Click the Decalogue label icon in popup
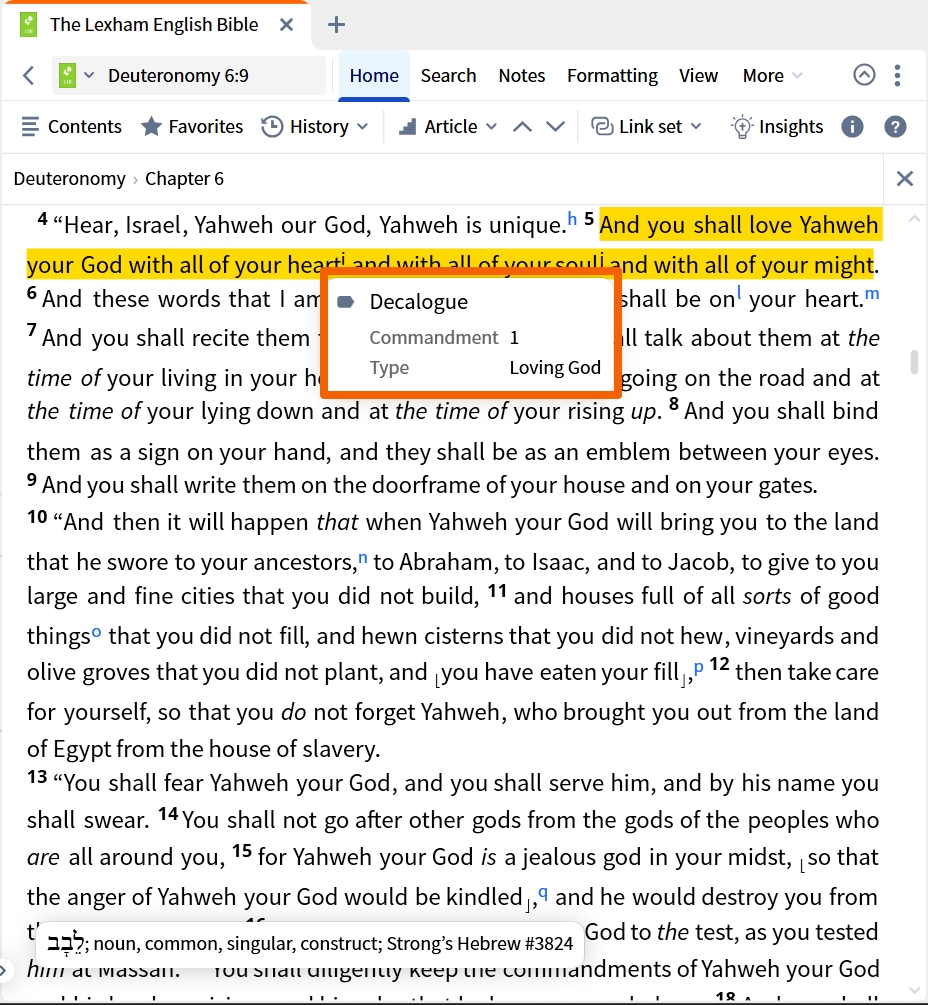Image resolution: width=928 pixels, height=1005 pixels. pos(345,302)
